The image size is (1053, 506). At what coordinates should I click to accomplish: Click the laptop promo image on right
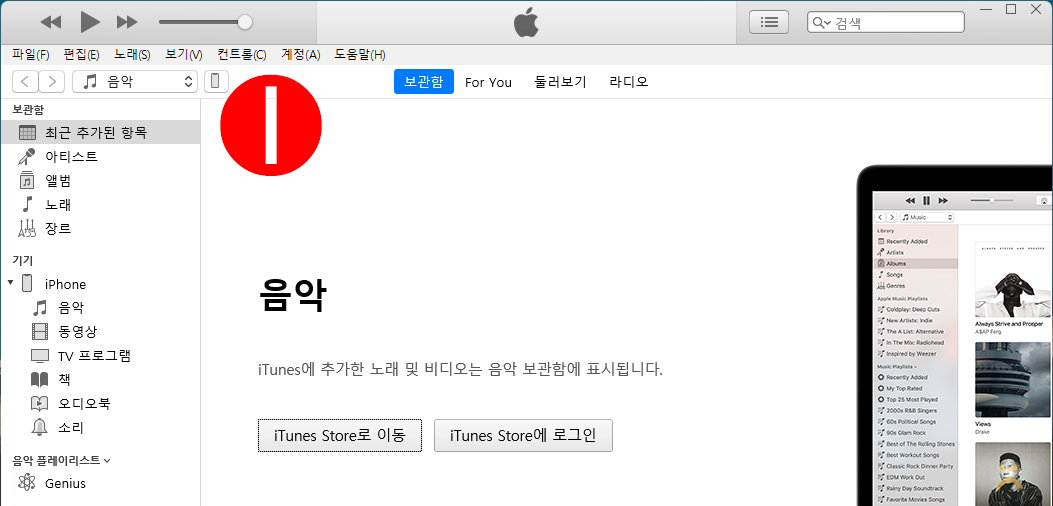pos(955,335)
